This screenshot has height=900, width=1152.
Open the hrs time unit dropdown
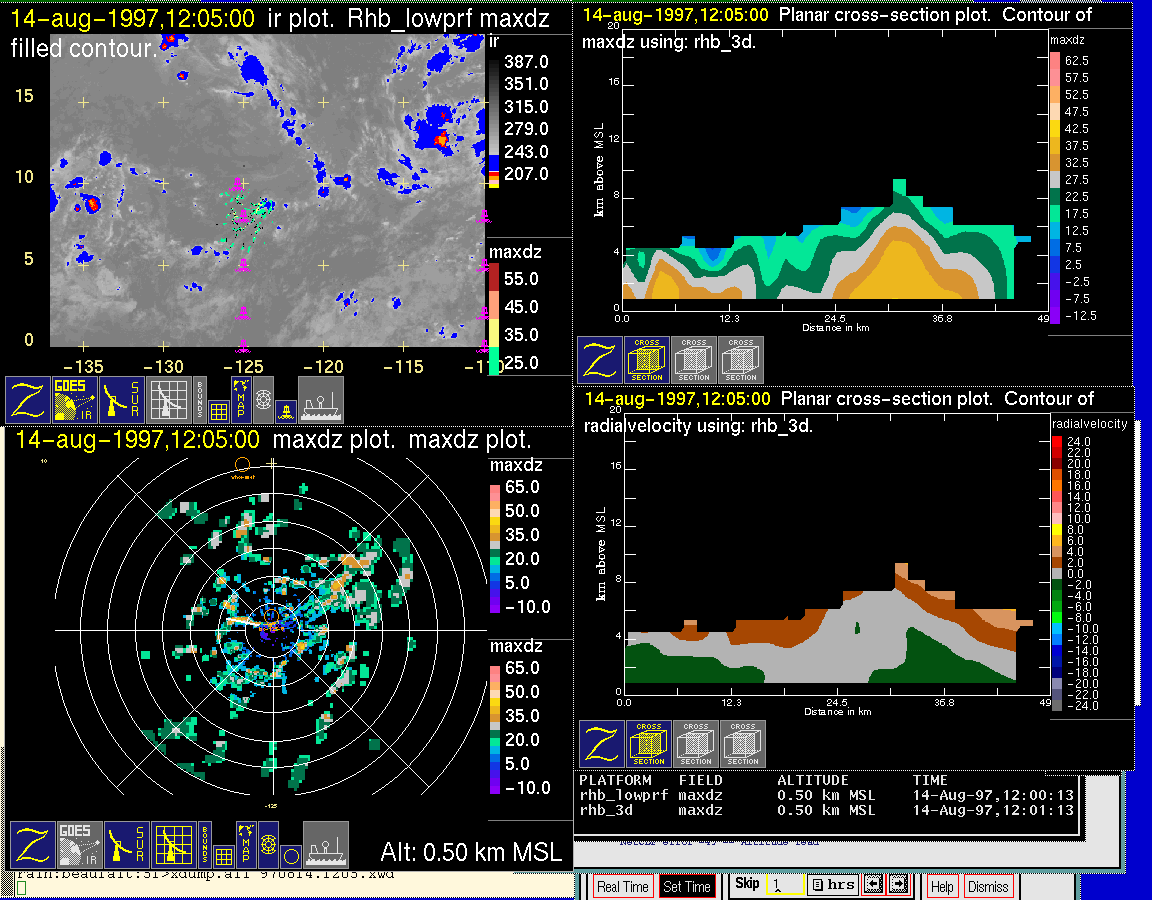tap(831, 885)
